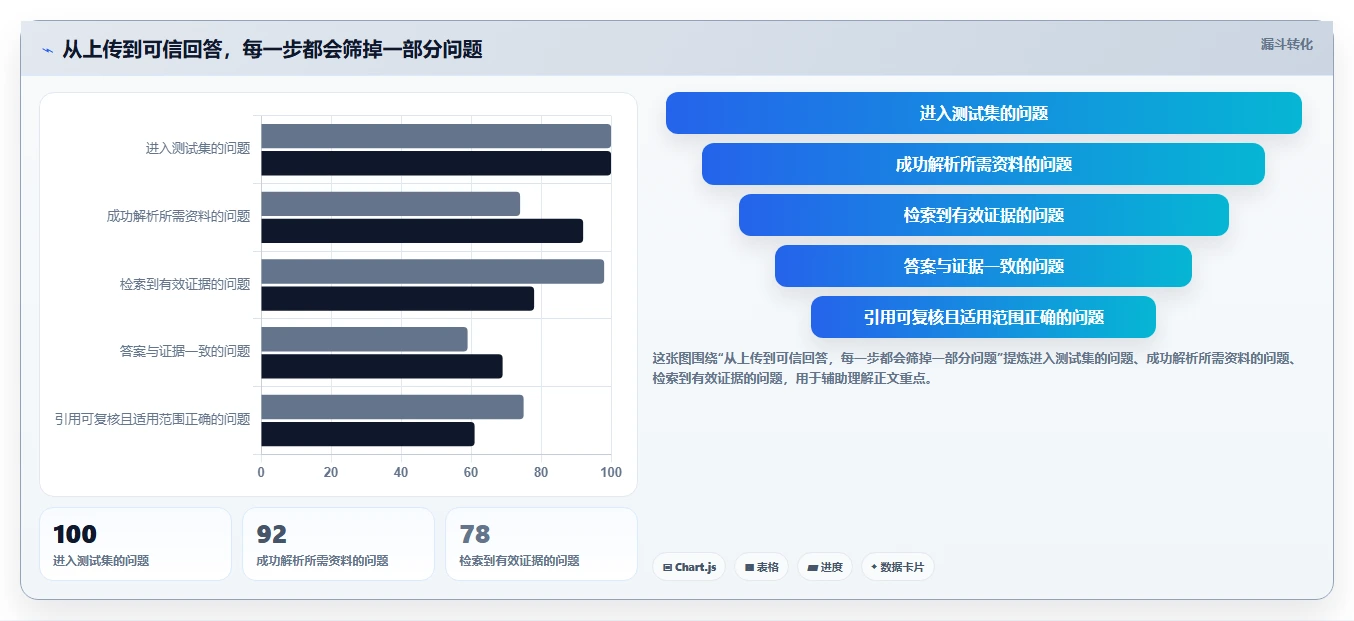Viewport: 1354px width, 621px height.
Task: Click the chart axis label 答案与证据一致的问题
Action: [x=185, y=351]
